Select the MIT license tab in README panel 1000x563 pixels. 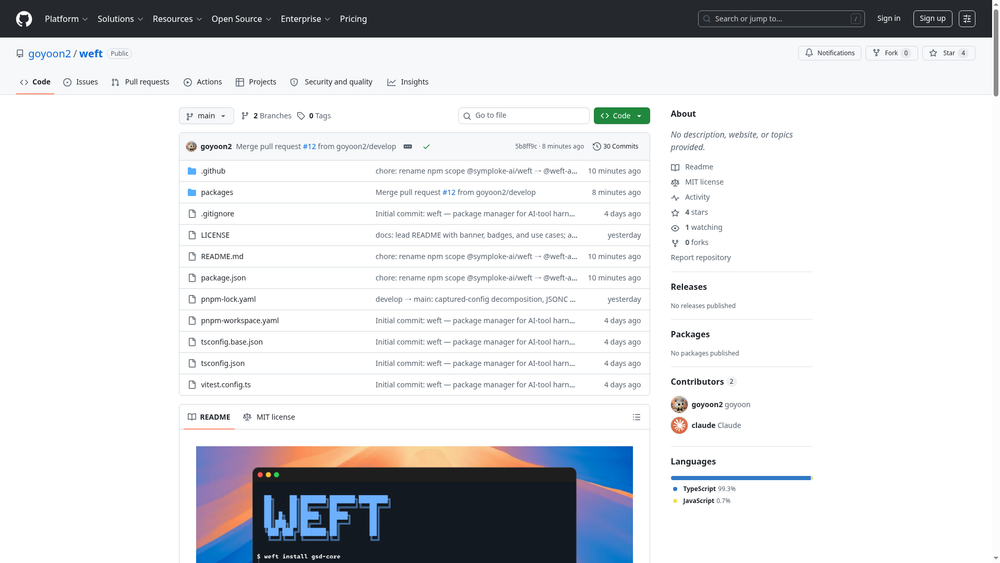coord(269,417)
